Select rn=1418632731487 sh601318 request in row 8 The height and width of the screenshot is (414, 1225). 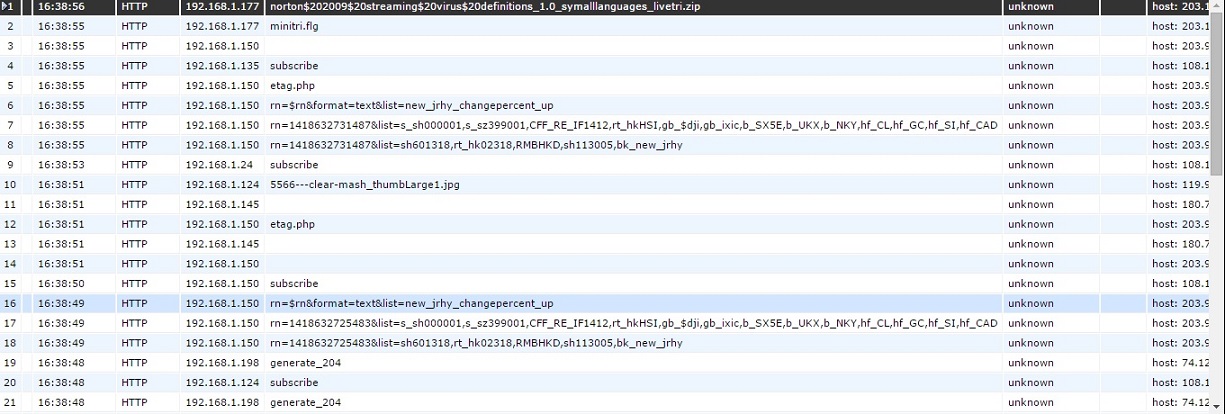point(476,145)
